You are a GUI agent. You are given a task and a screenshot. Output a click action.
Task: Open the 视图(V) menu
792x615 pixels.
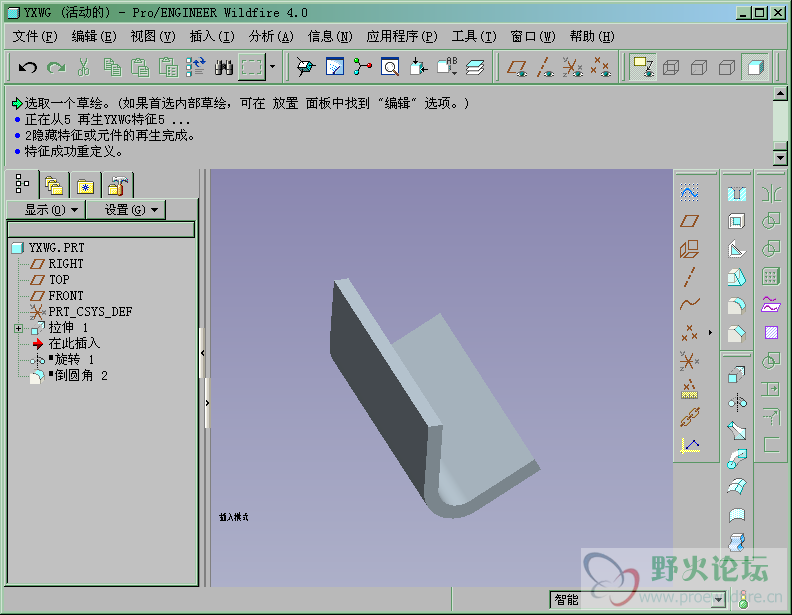(153, 36)
